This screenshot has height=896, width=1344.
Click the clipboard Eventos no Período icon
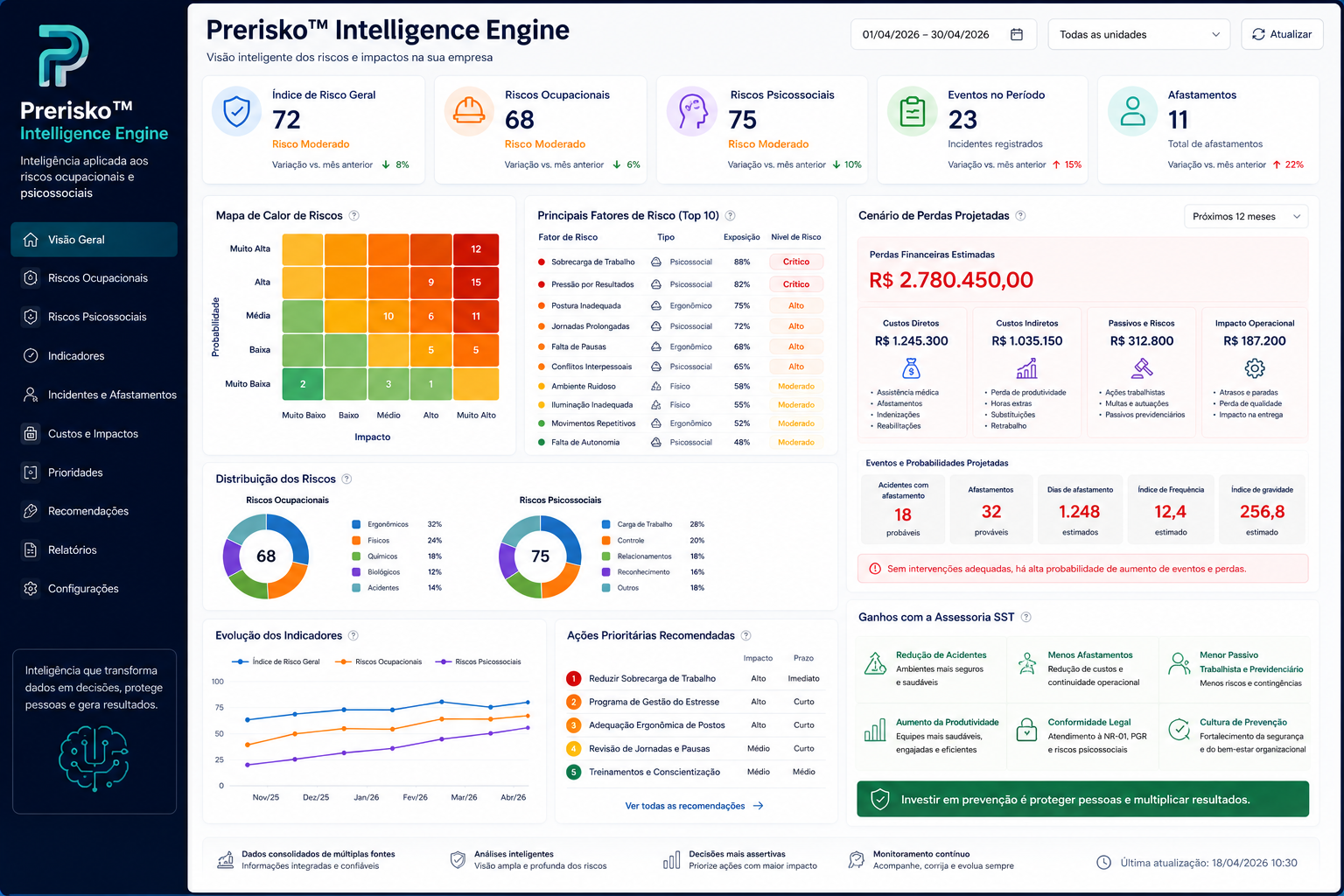pos(913,111)
